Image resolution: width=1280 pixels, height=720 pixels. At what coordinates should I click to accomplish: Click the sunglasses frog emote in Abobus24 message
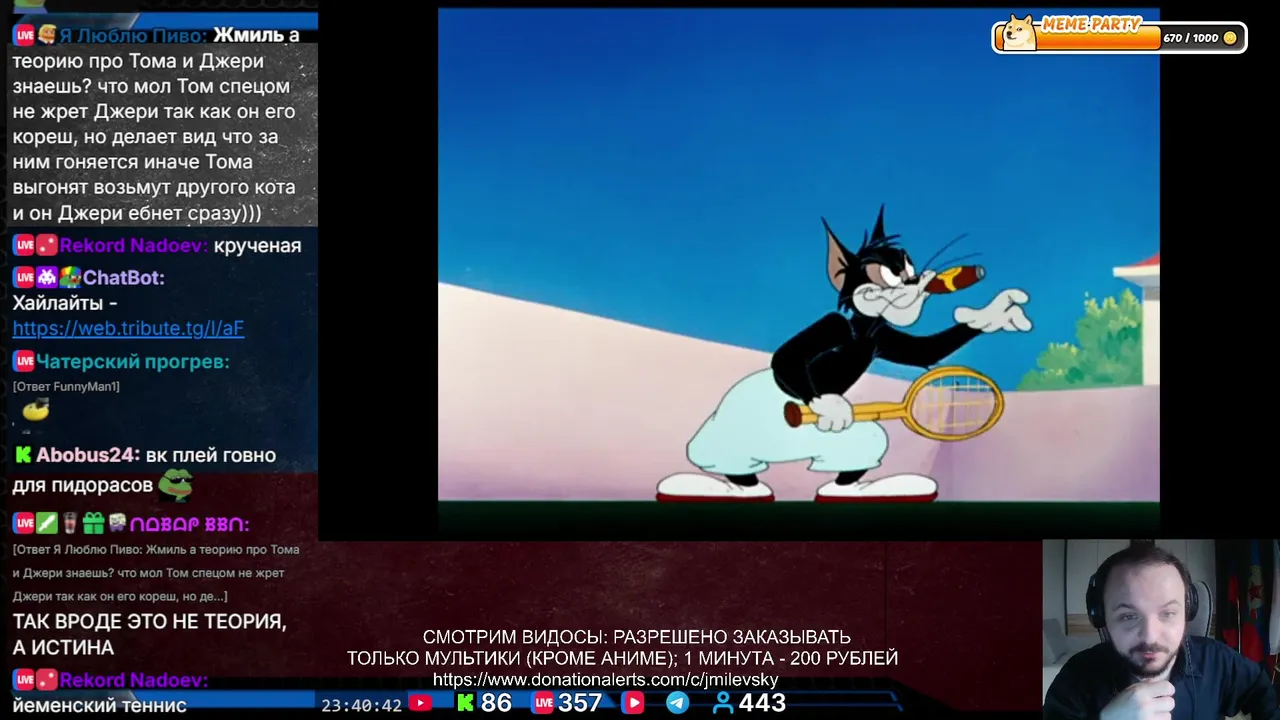click(175, 484)
